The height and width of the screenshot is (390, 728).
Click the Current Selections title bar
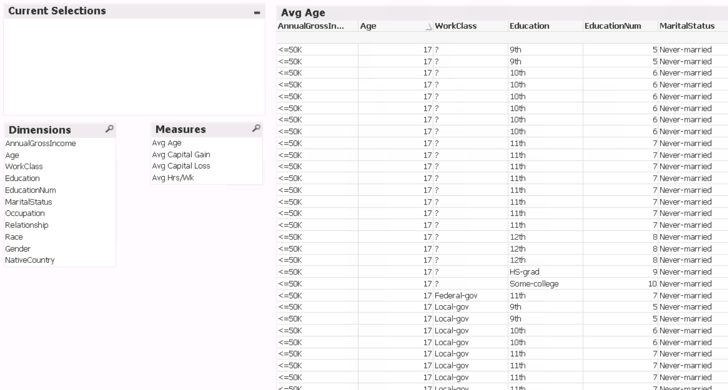click(134, 11)
